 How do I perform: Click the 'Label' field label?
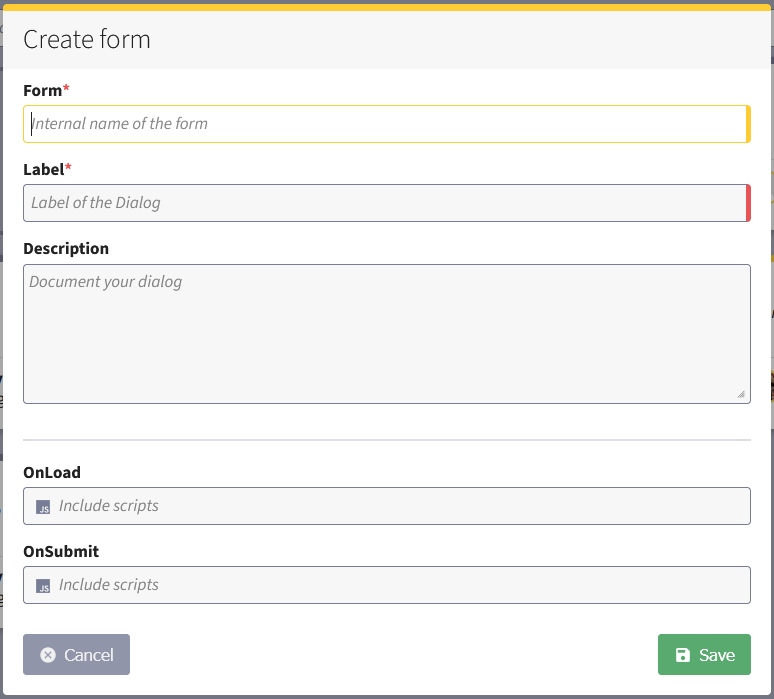tap(43, 170)
